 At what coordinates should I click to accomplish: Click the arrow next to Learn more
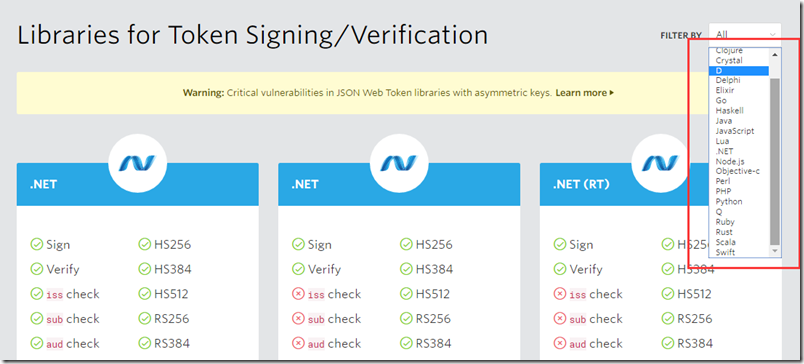point(612,93)
